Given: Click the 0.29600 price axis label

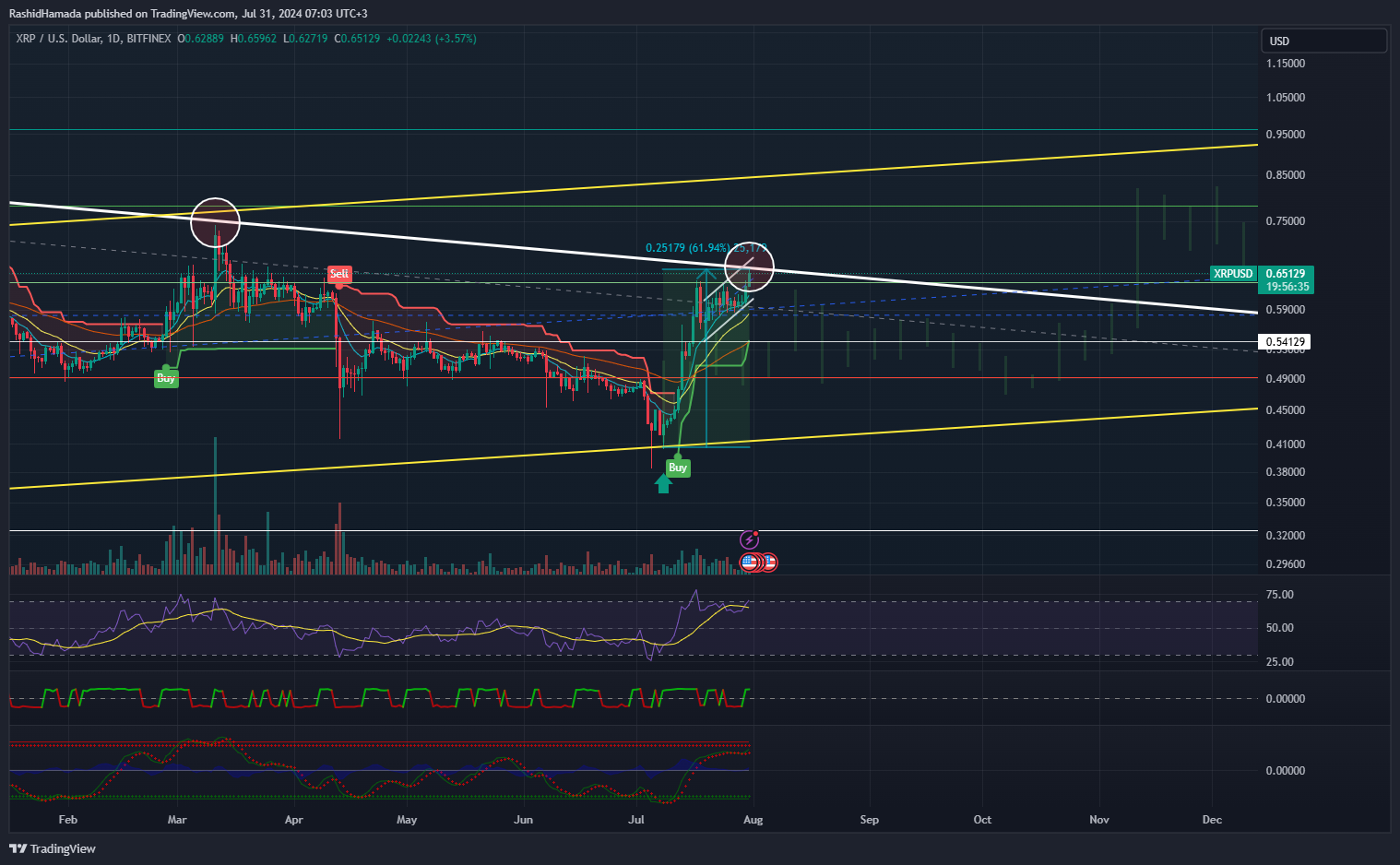Looking at the screenshot, I should pos(1286,564).
